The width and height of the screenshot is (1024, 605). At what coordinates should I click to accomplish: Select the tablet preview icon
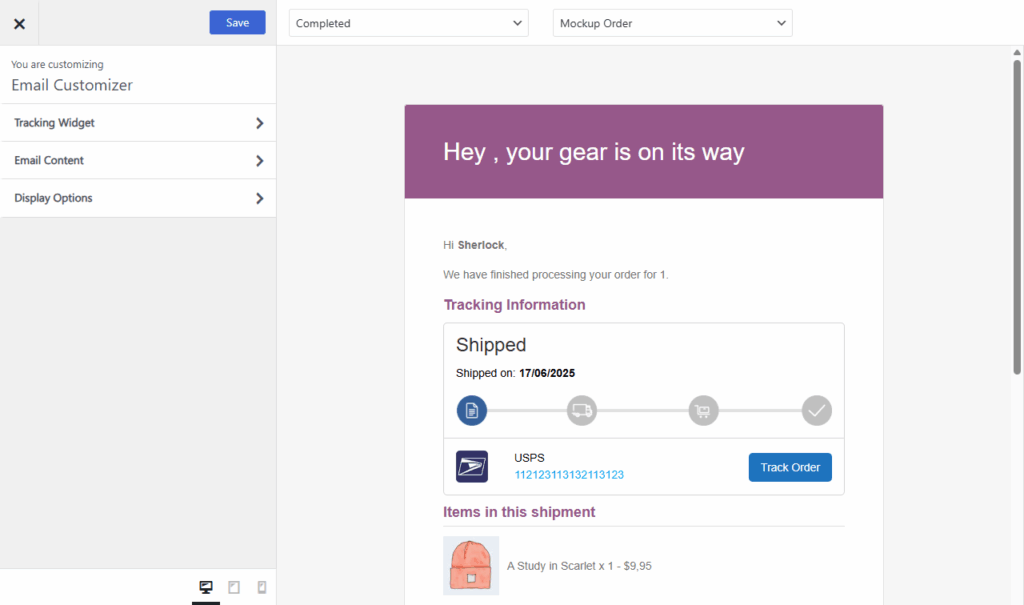[233, 587]
